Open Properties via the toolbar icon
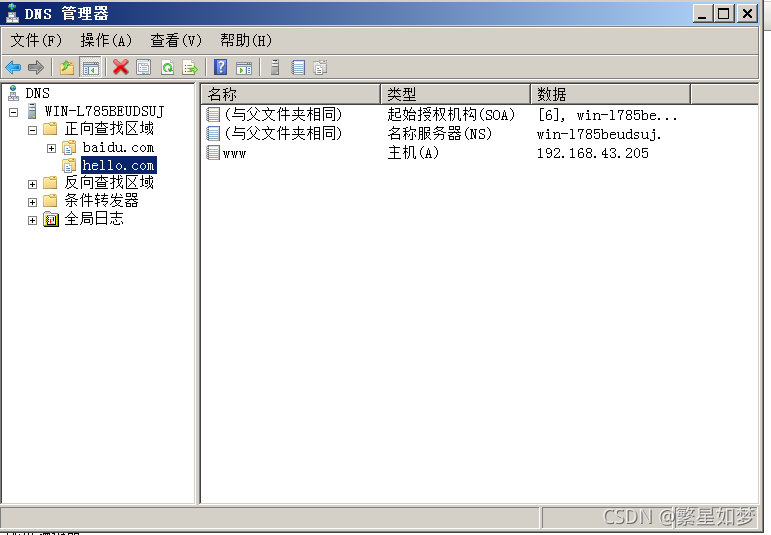 coord(144,67)
